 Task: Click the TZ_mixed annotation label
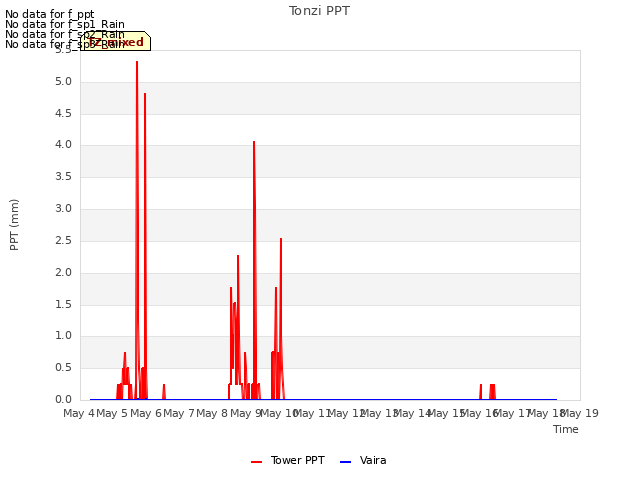coord(116,42)
